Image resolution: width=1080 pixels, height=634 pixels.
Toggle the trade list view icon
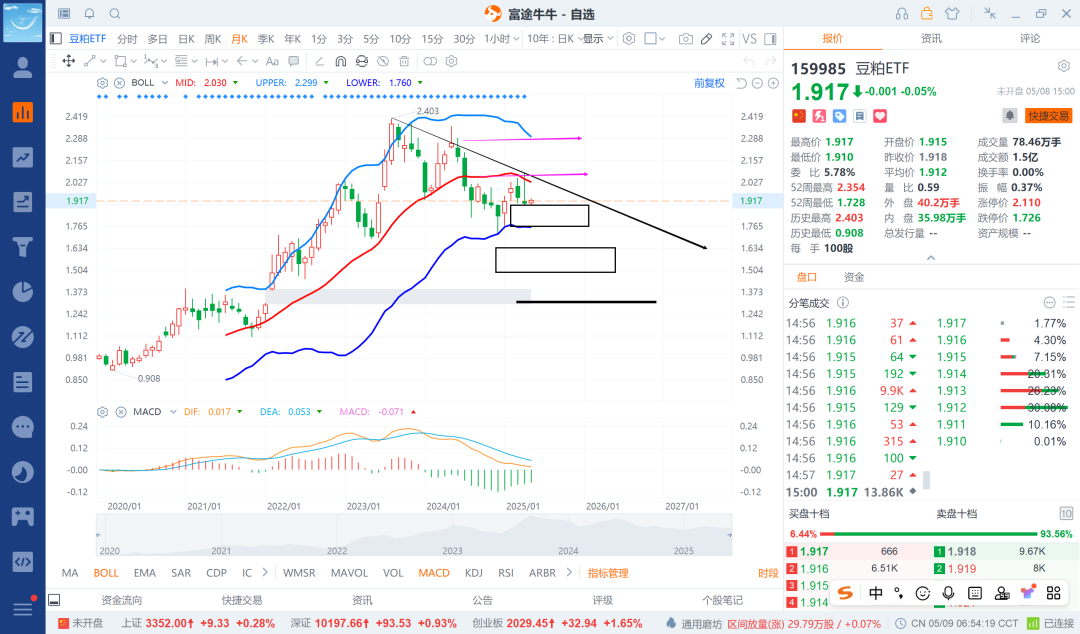tap(1069, 303)
